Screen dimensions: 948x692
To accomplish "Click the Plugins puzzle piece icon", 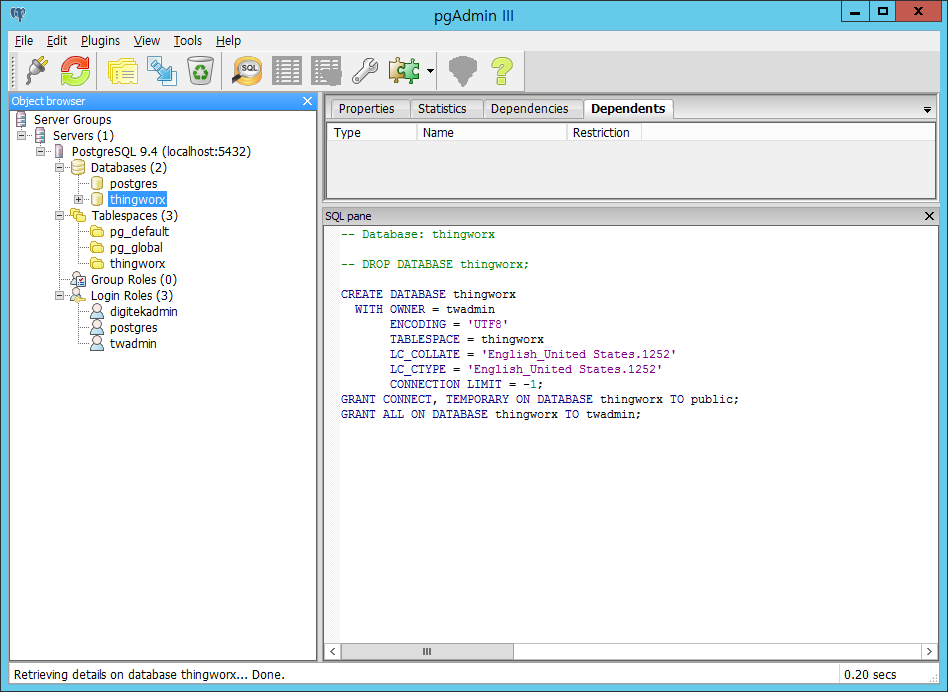I will pyautogui.click(x=404, y=71).
